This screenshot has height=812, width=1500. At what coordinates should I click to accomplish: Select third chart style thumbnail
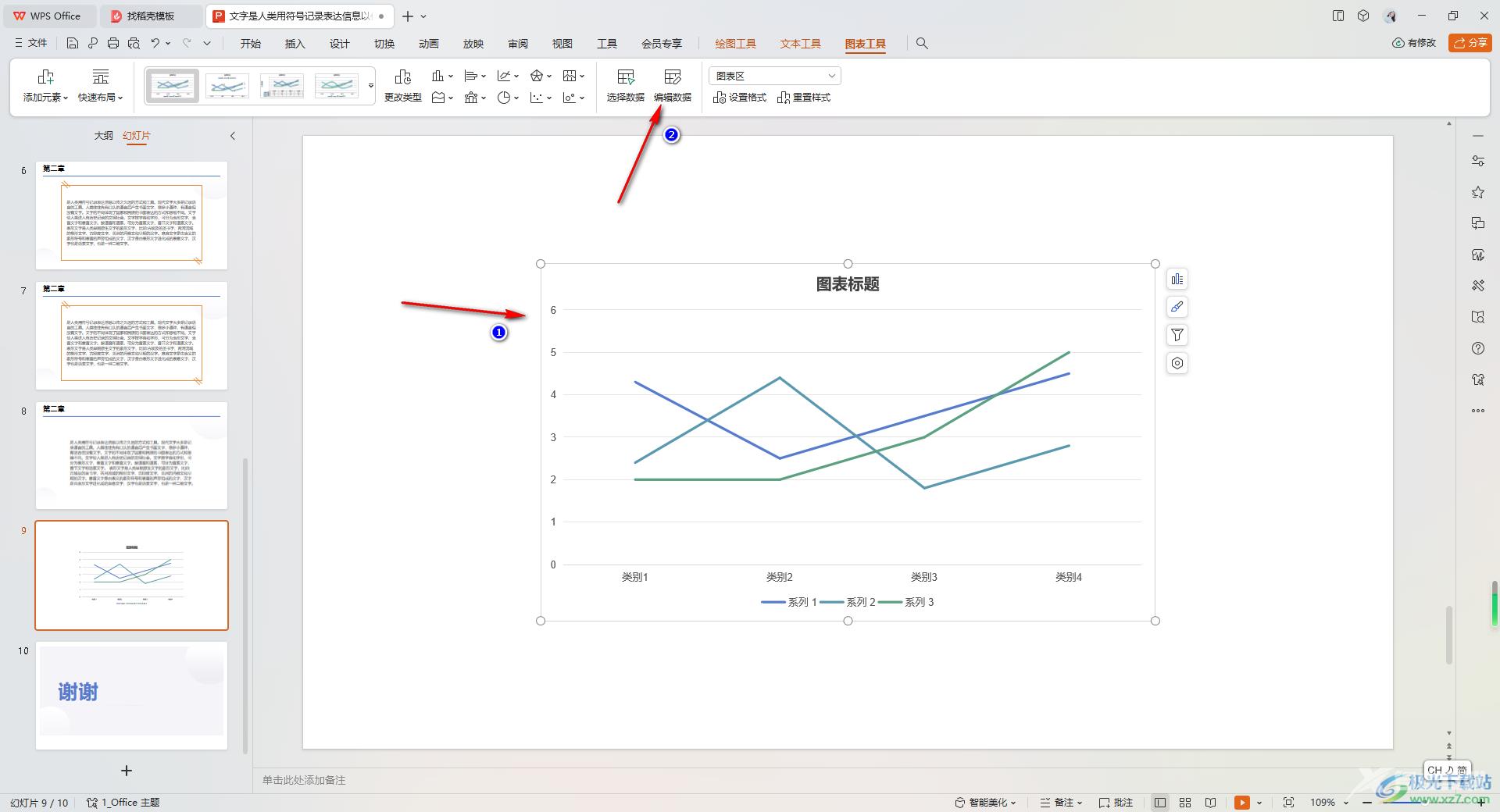[282, 85]
